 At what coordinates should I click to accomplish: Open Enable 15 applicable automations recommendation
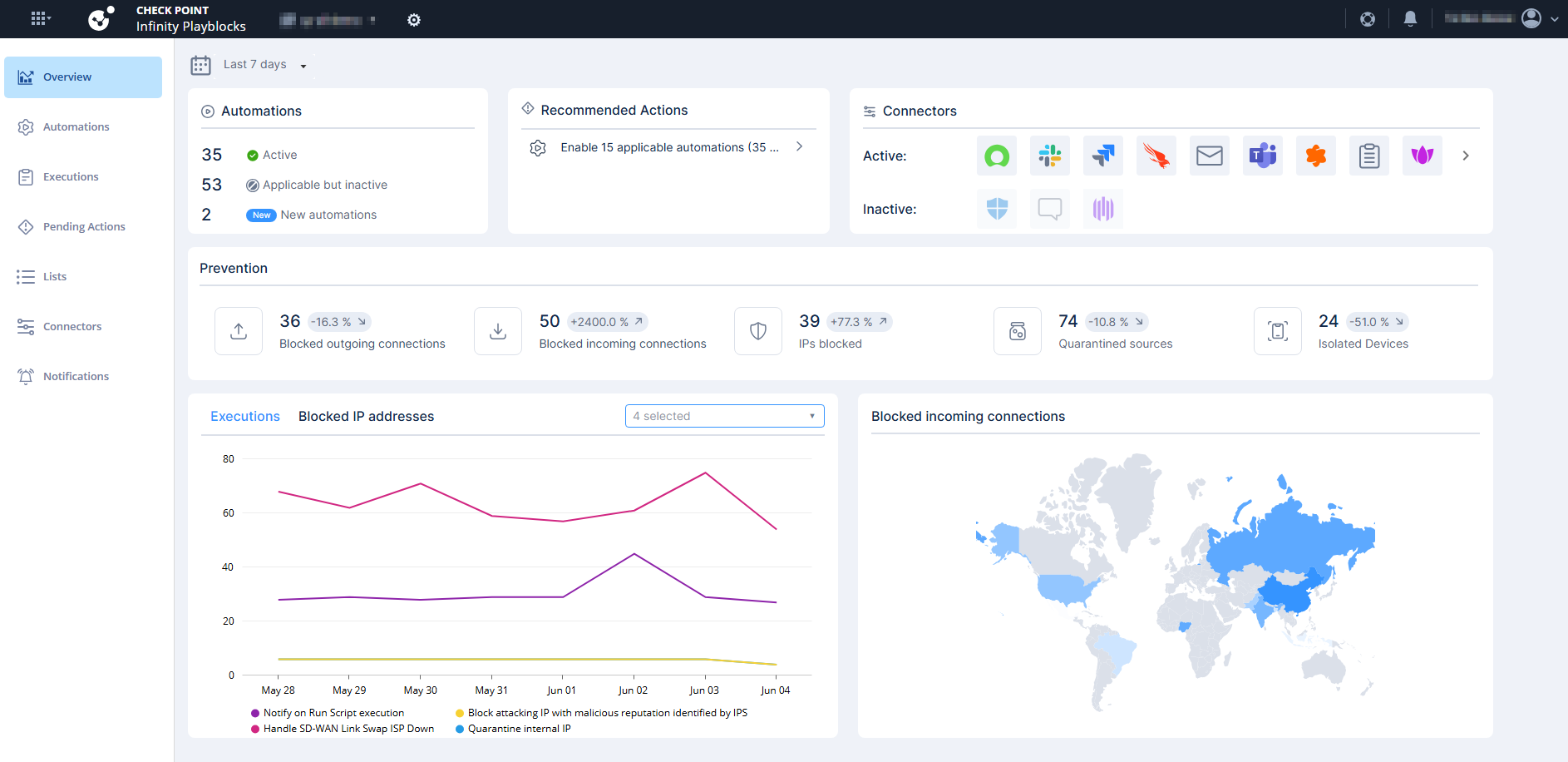[x=669, y=147]
